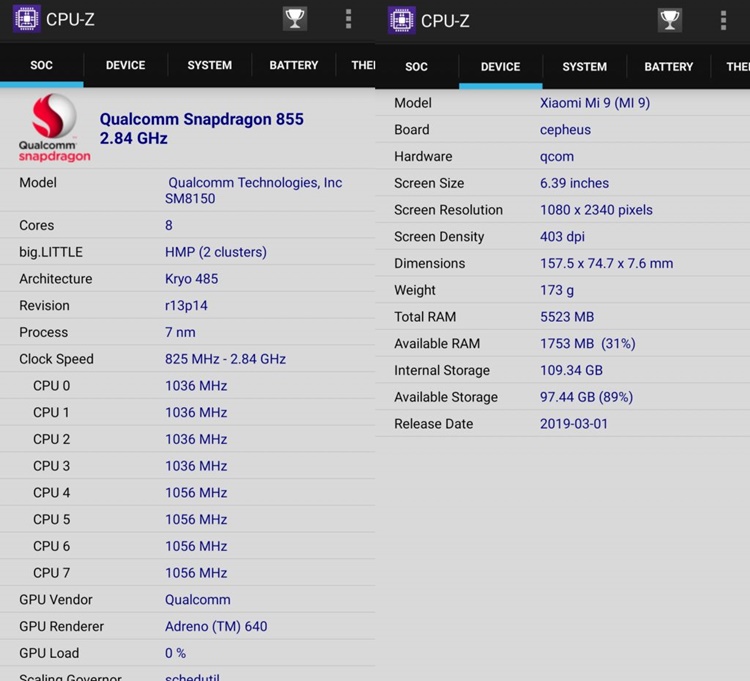The image size is (750, 681).
Task: Tap Architecture value 'Kryo 485'
Action: click(191, 279)
